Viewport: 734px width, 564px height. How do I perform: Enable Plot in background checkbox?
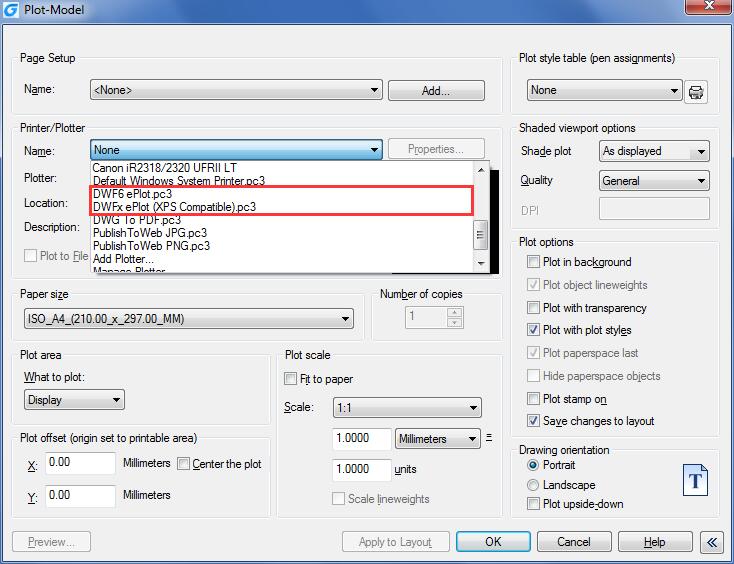[x=534, y=262]
